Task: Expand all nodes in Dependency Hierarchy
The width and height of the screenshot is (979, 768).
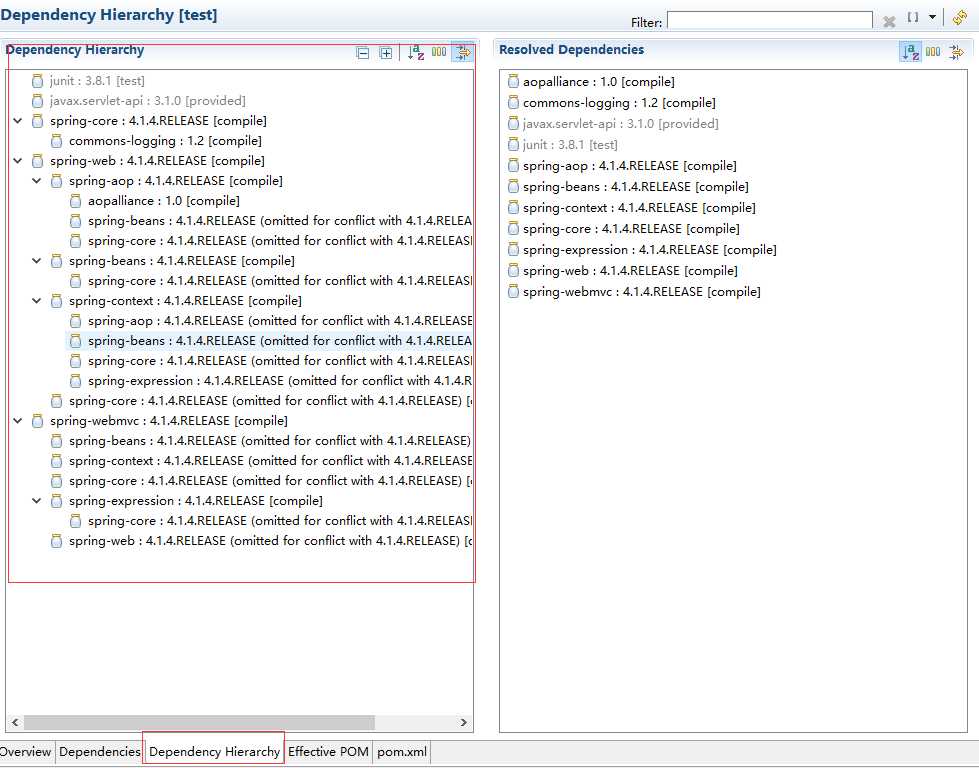Action: (x=386, y=53)
